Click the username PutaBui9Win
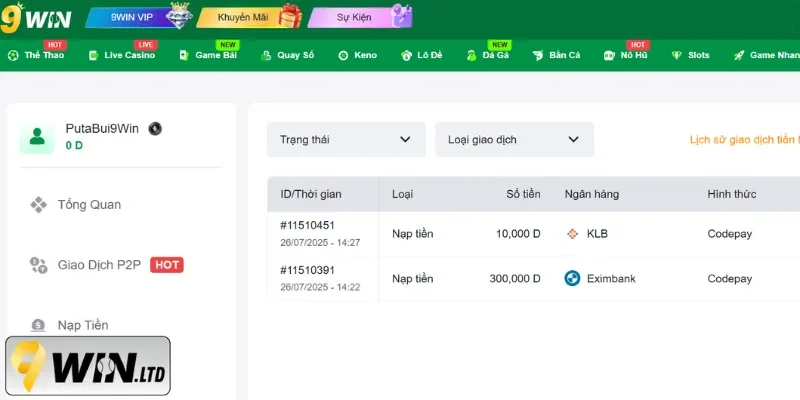This screenshot has height=400, width=800. point(102,129)
